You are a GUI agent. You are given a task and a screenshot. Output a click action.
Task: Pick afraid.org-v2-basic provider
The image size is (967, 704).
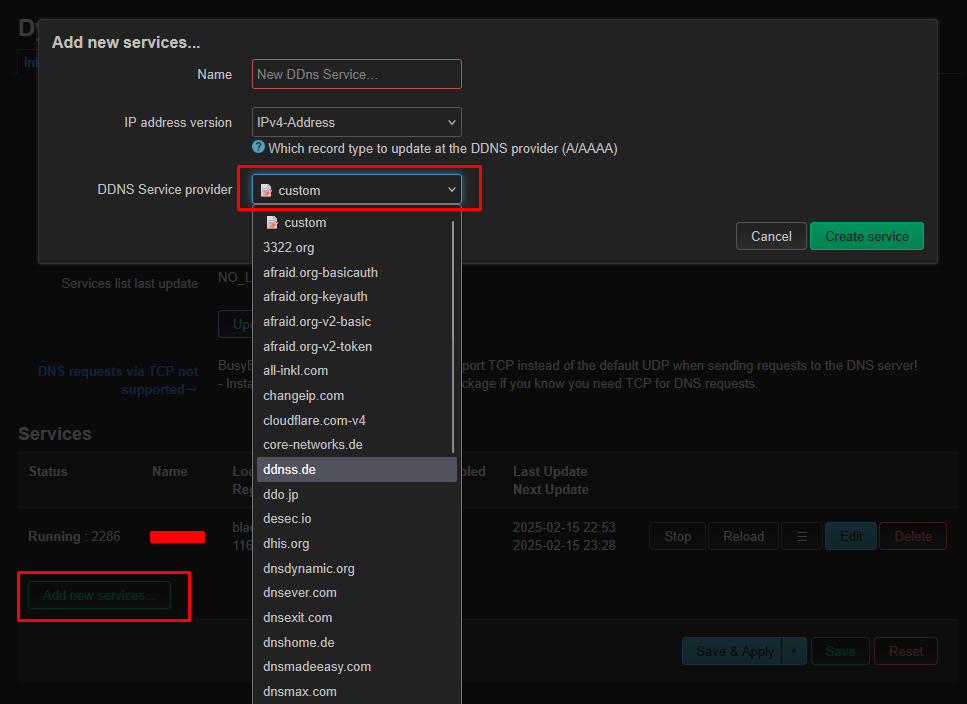356,322
